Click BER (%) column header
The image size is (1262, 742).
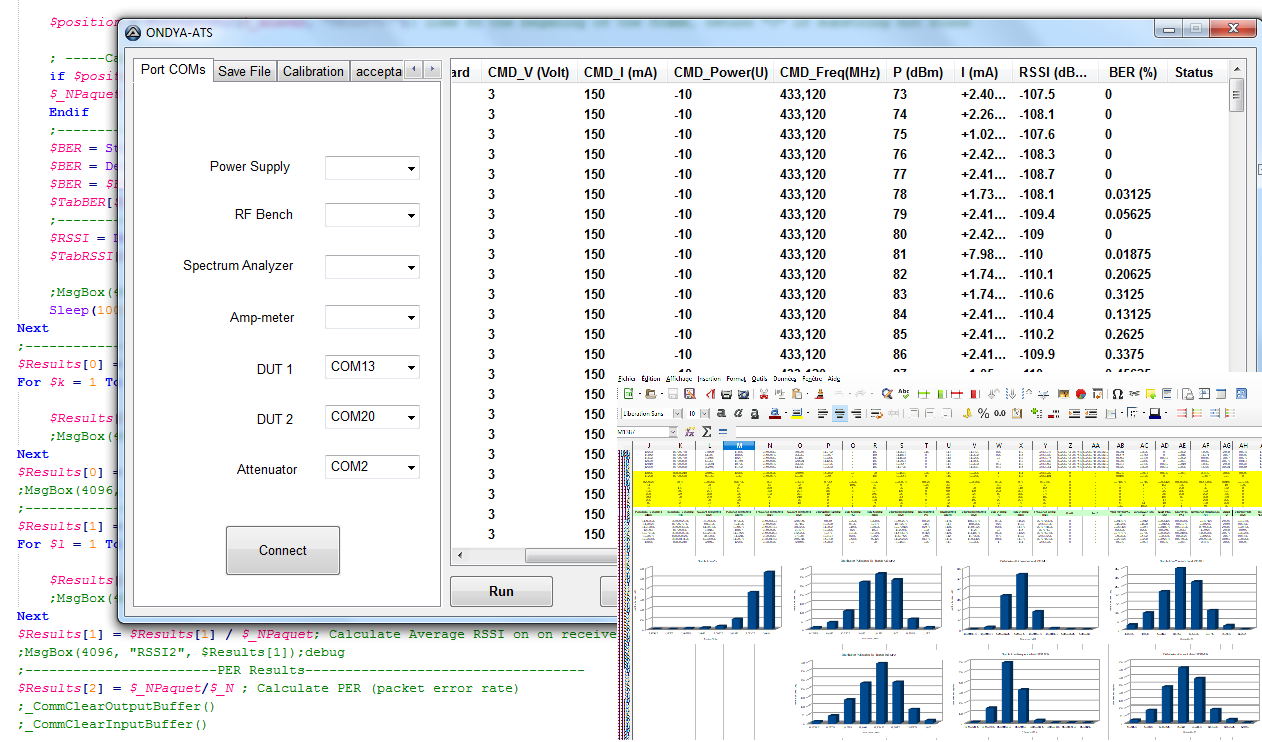point(1132,72)
